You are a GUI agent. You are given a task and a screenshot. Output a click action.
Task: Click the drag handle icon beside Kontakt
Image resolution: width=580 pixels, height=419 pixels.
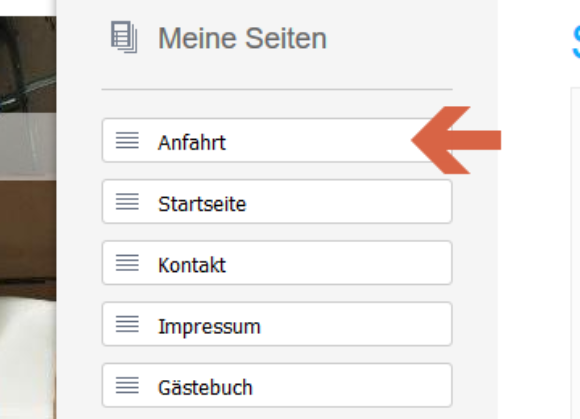(127, 263)
